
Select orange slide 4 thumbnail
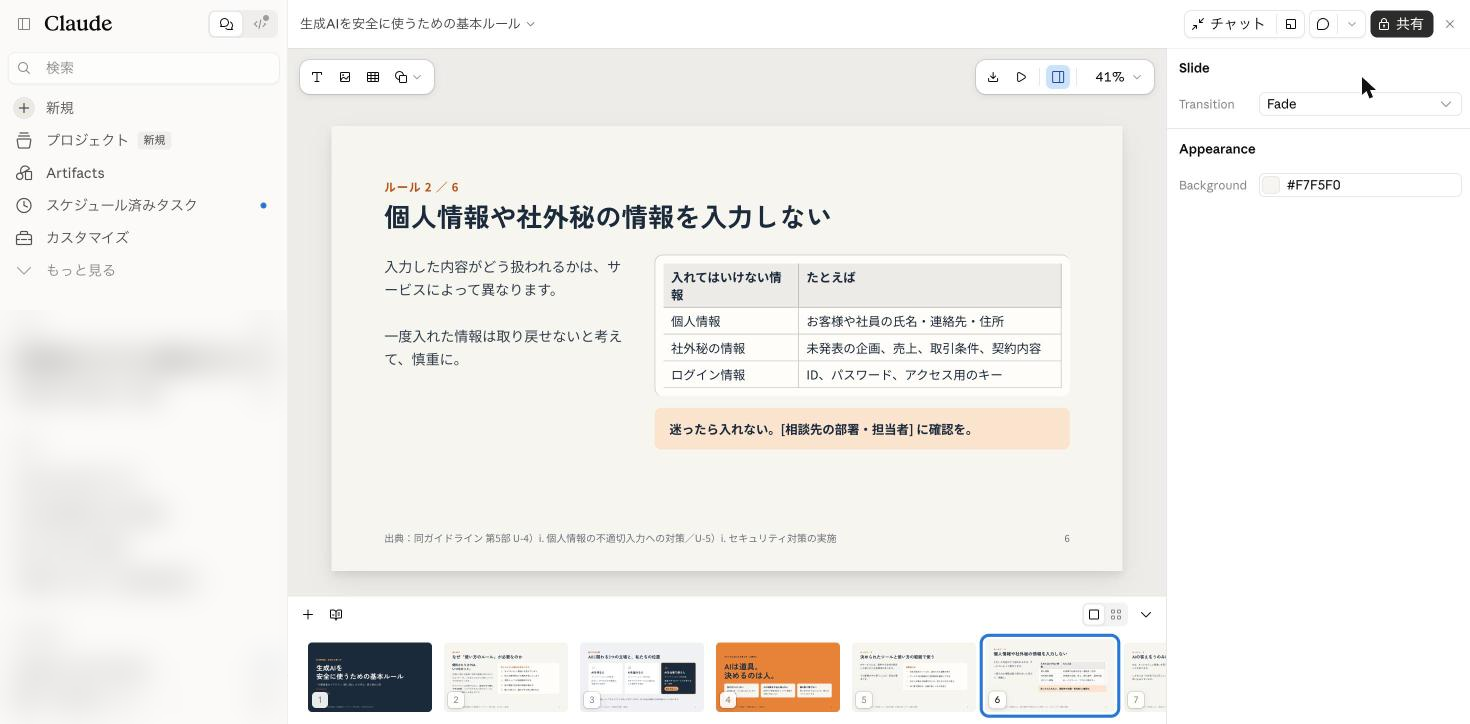[x=778, y=677]
